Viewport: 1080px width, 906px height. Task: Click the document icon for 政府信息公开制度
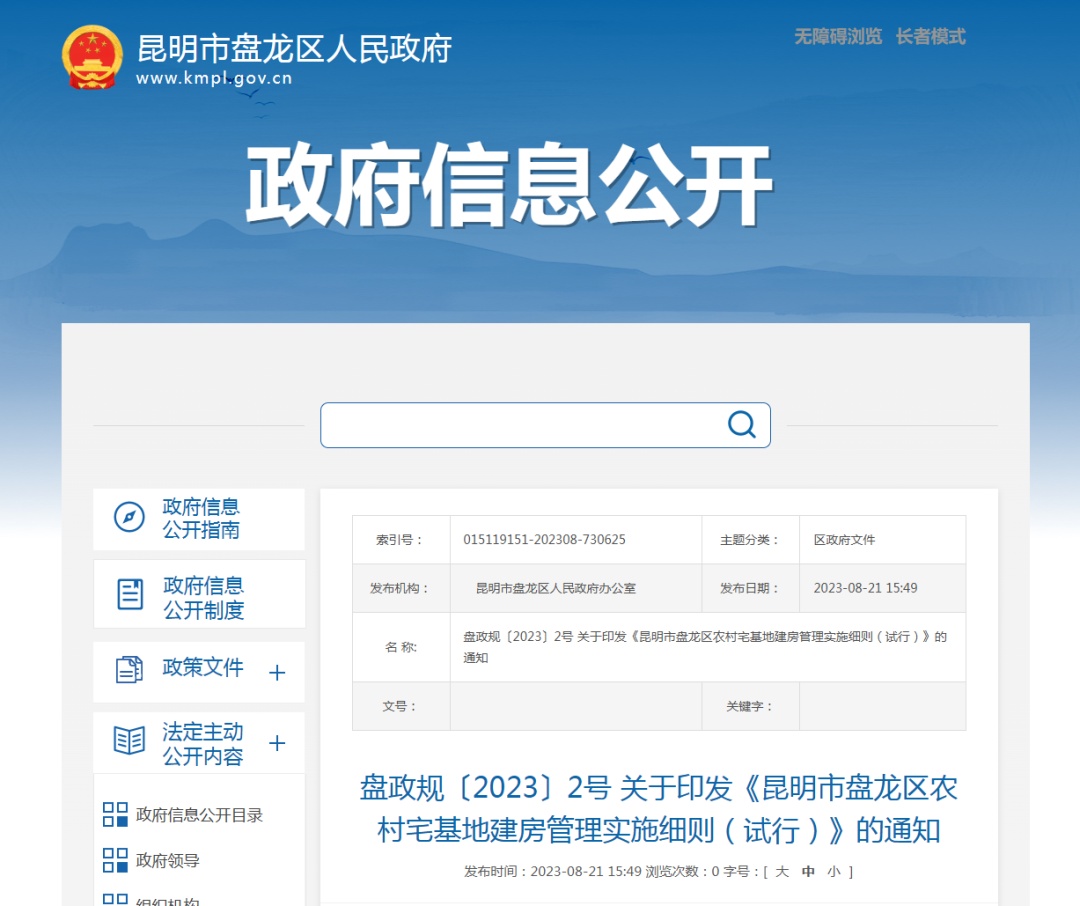click(130, 594)
